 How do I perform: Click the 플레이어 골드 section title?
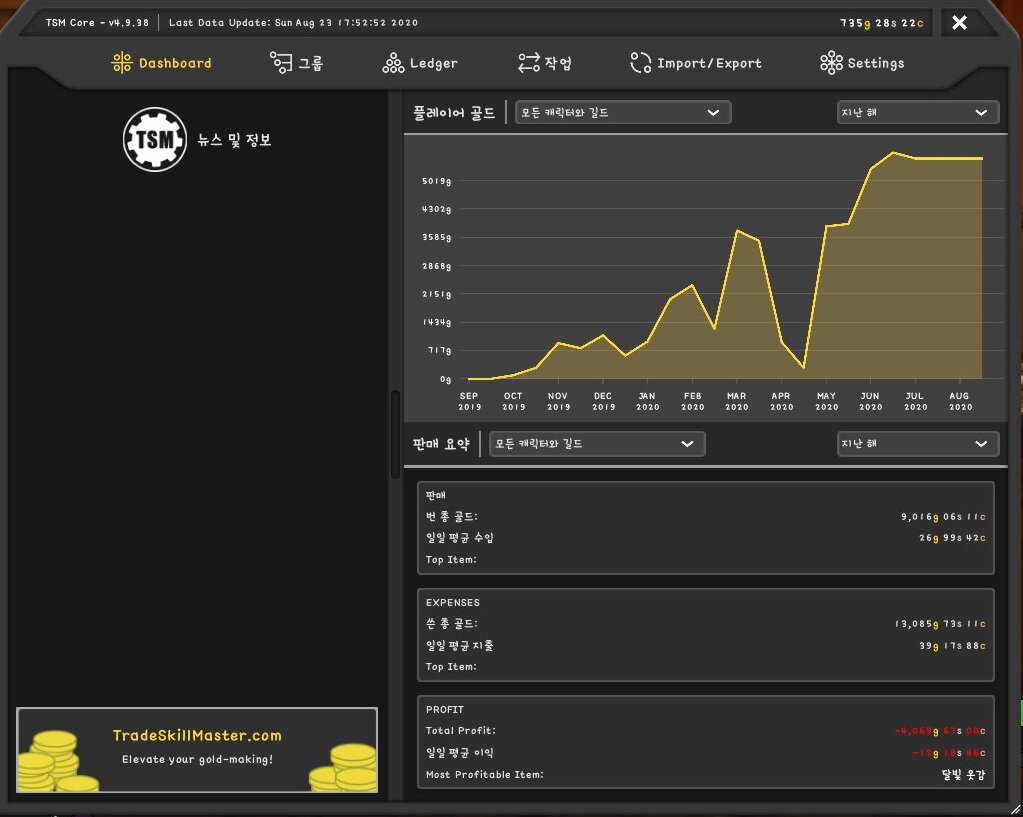click(454, 112)
